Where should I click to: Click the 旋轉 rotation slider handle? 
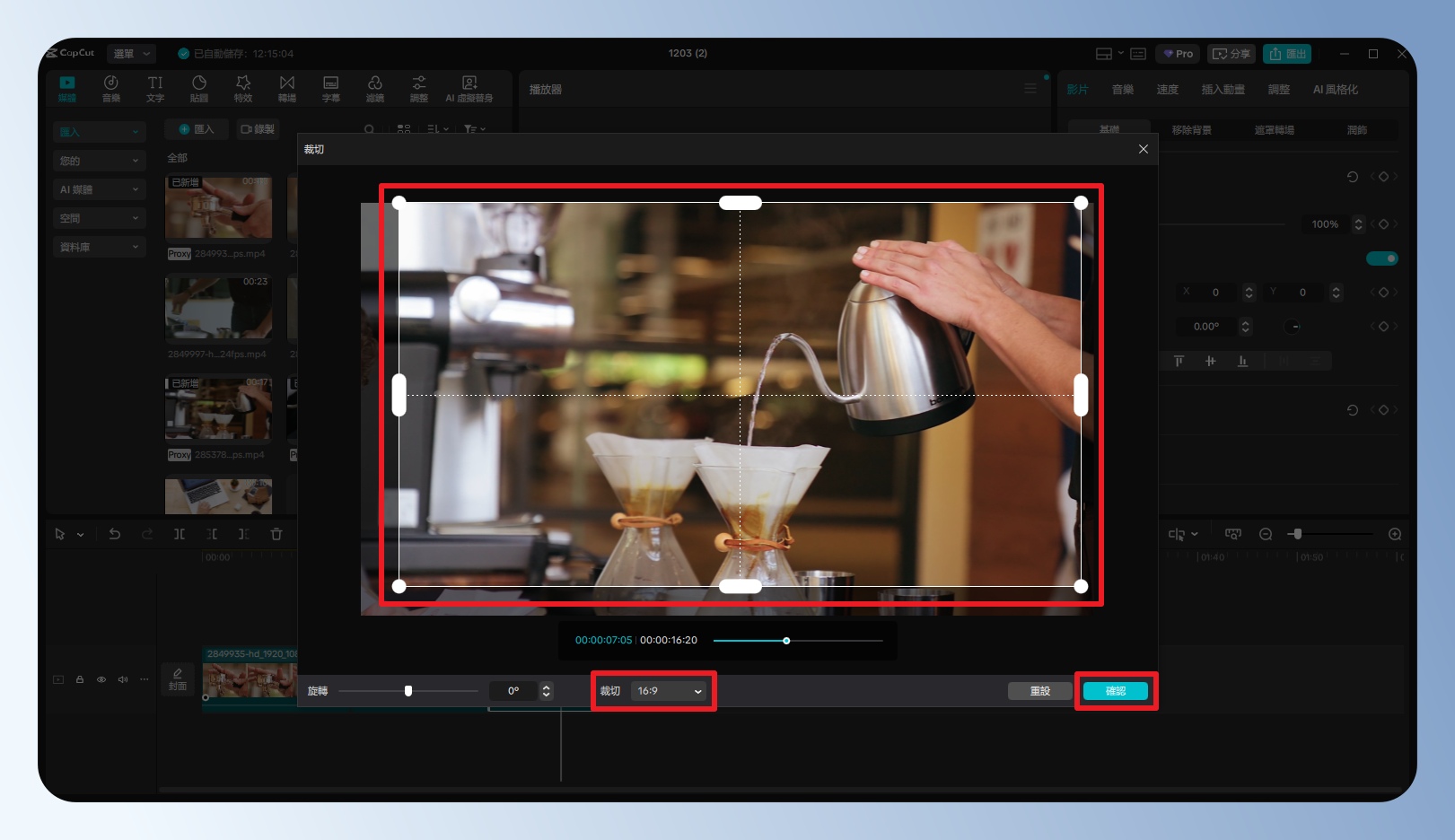pyautogui.click(x=408, y=691)
